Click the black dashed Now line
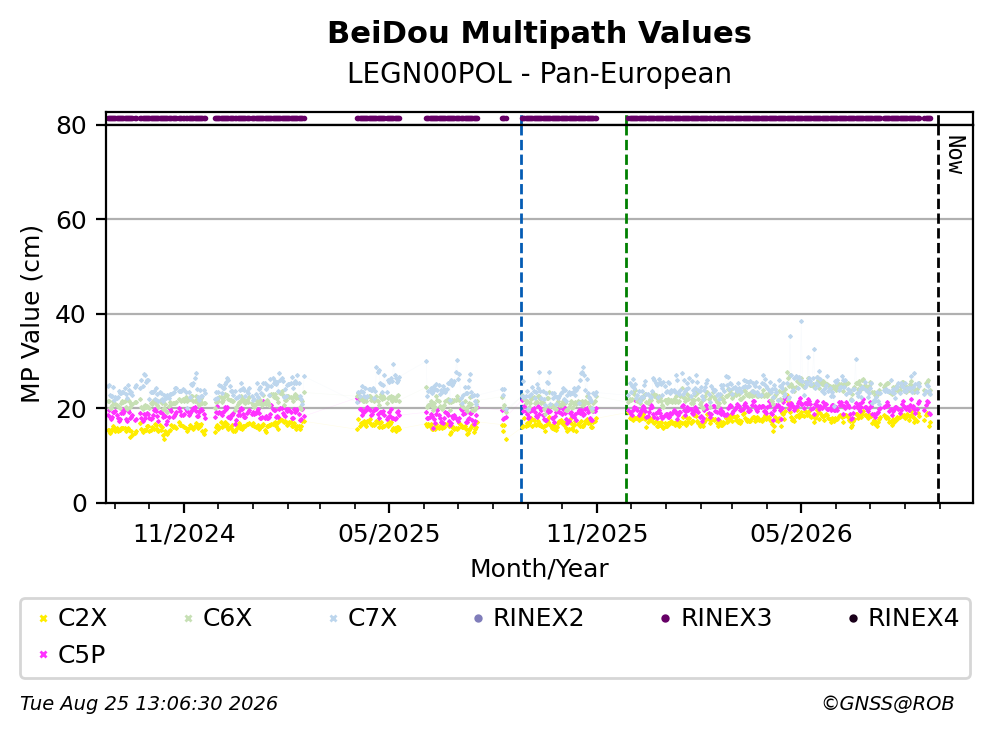The width and height of the screenshot is (993, 734). pos(938,309)
